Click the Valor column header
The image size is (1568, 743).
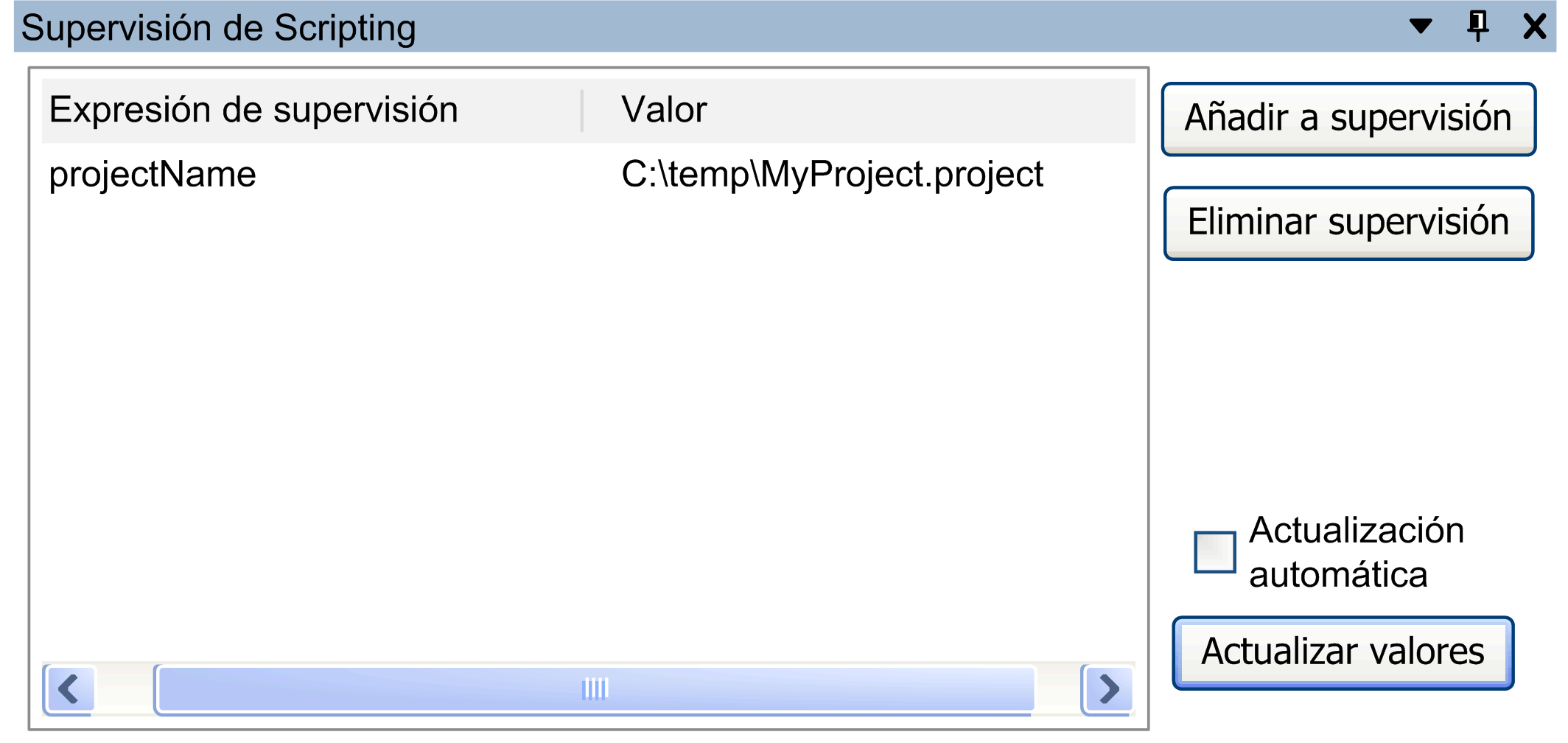661,108
